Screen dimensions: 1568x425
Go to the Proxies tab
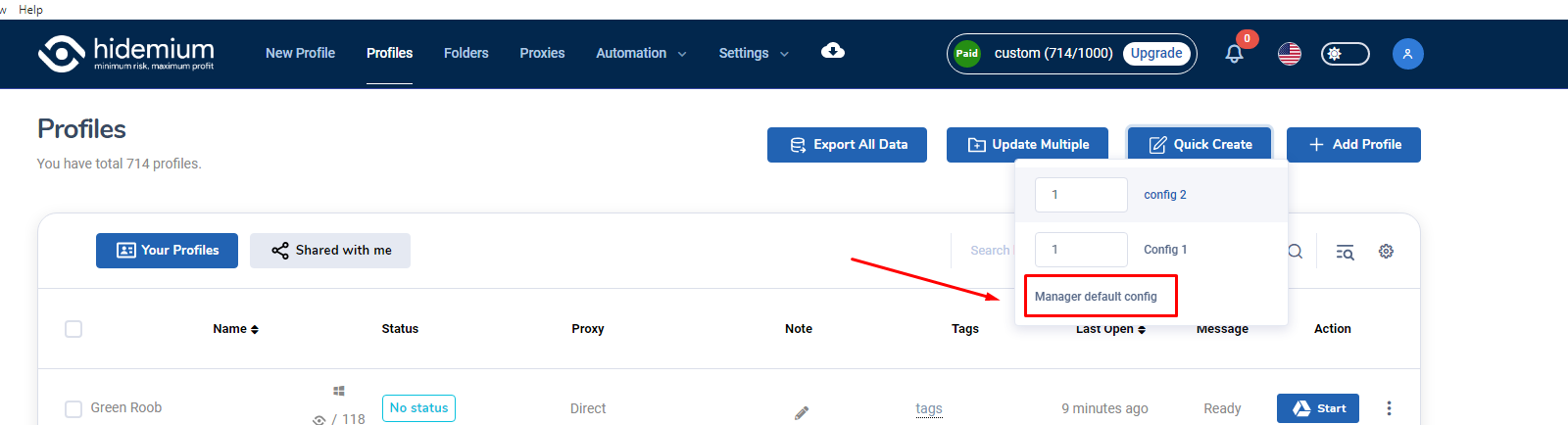(x=542, y=53)
